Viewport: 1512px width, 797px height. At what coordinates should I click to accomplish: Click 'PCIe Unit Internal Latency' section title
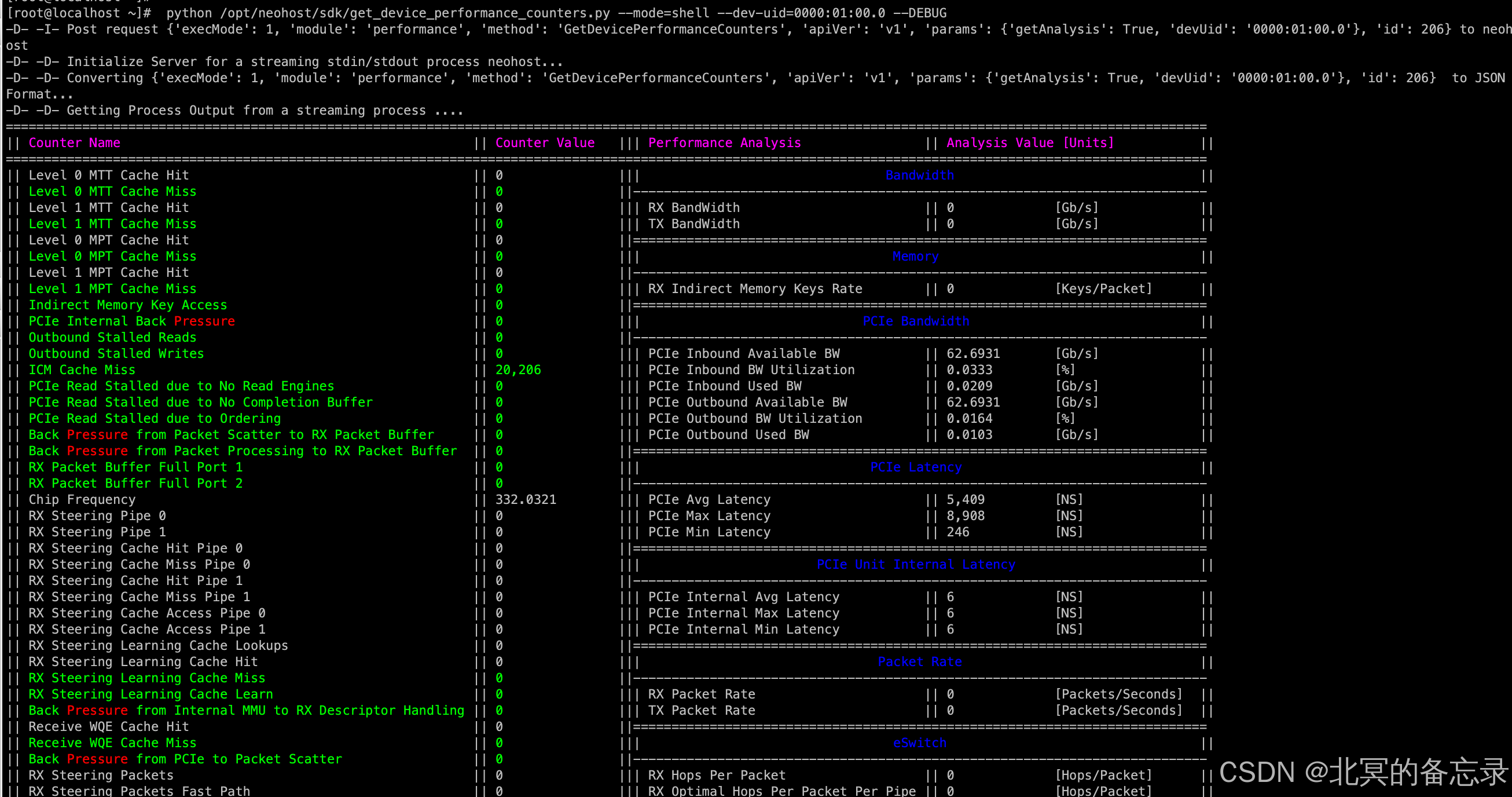tap(916, 564)
